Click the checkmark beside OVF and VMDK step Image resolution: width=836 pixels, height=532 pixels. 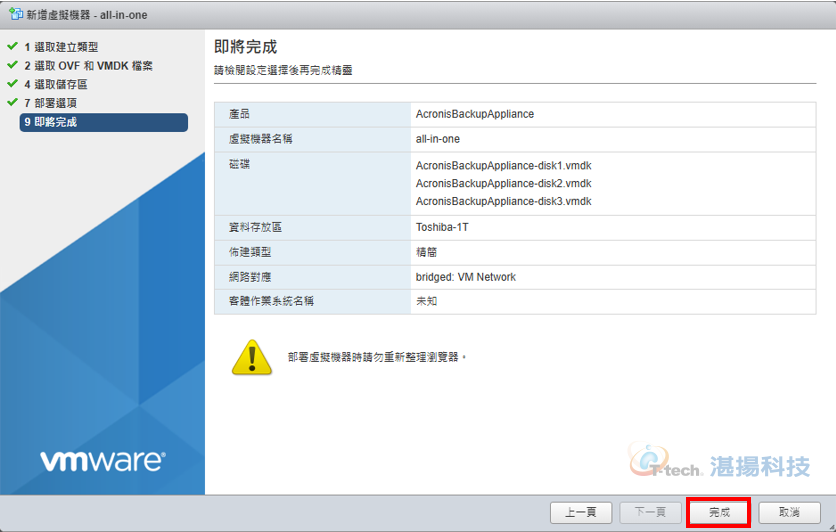pos(12,65)
